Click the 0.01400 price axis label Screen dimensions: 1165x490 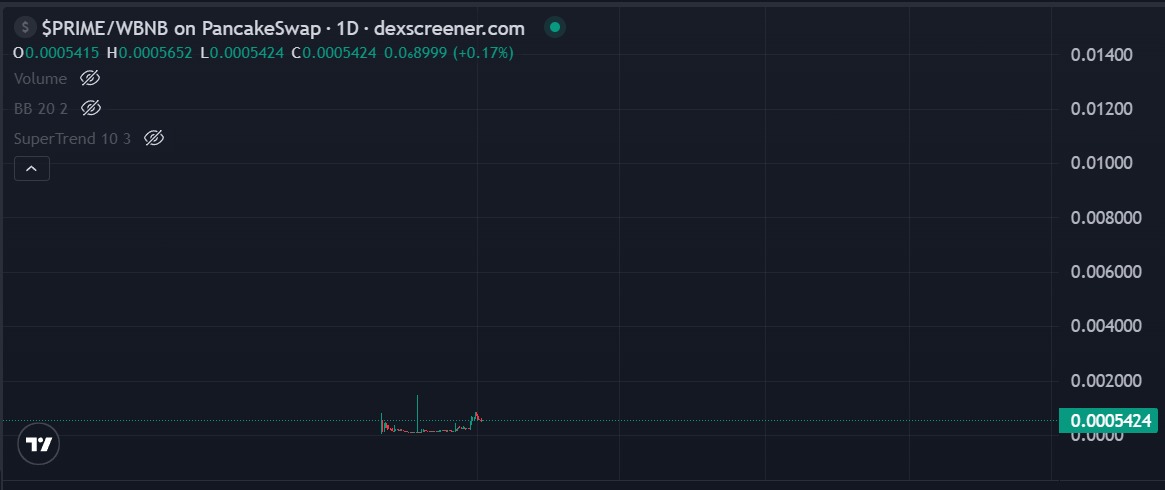point(1101,54)
